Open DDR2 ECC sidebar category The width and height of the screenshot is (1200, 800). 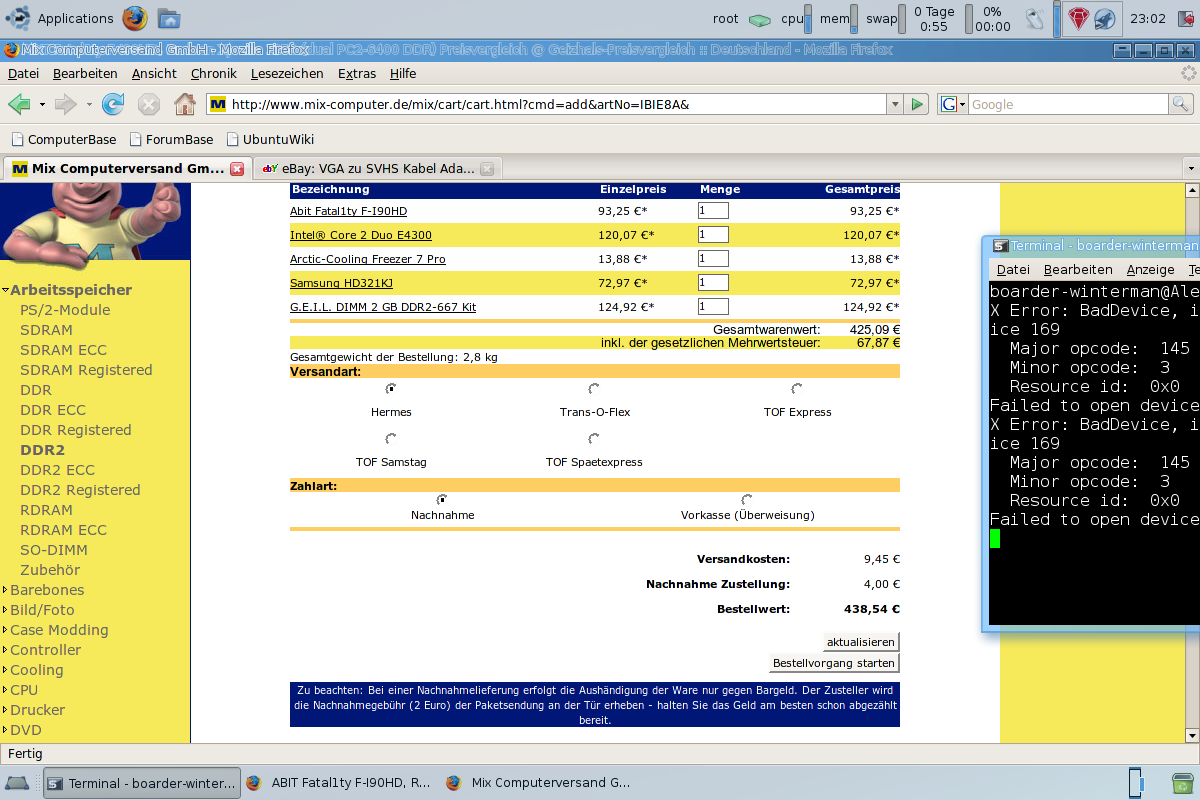[x=57, y=470]
